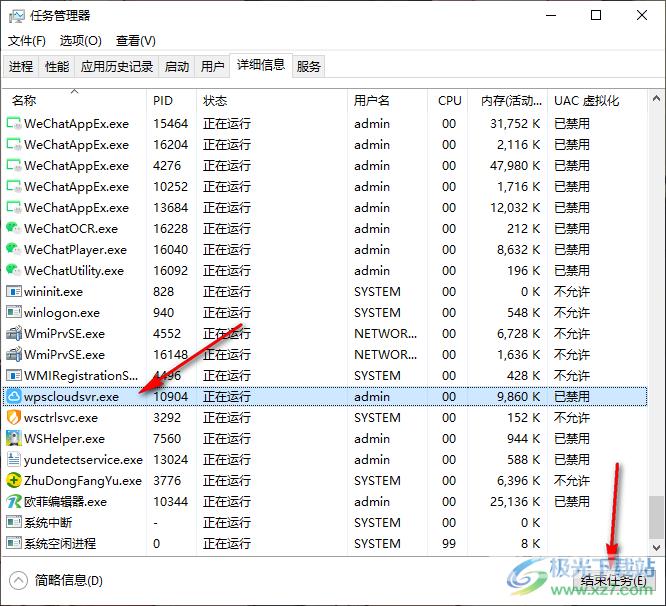
Task: Select the WeChatOCR.exe process name
Action: (x=71, y=228)
